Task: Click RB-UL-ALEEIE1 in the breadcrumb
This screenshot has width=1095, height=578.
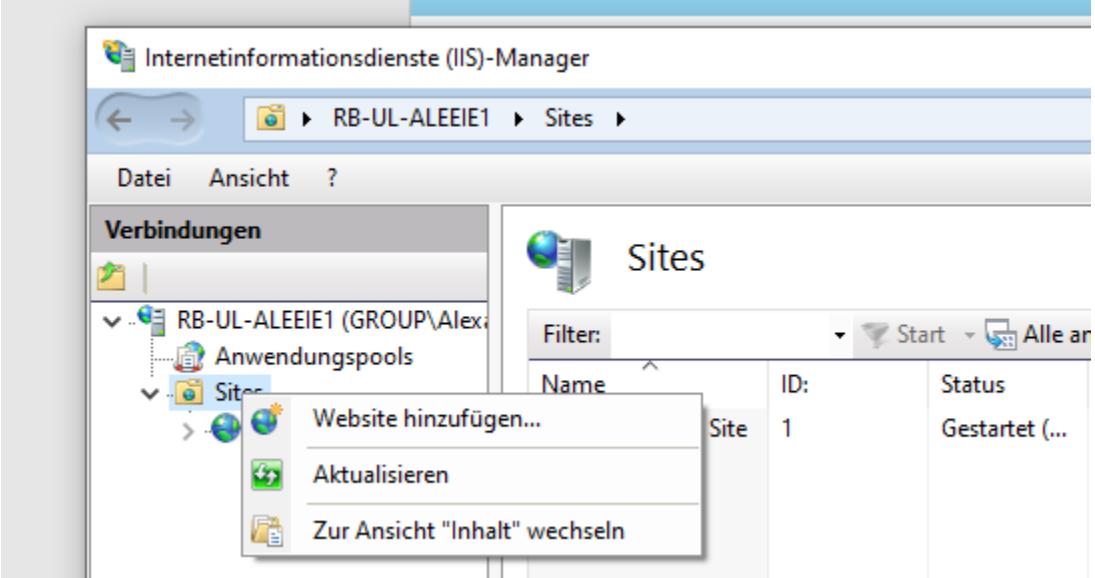Action: click(x=411, y=118)
